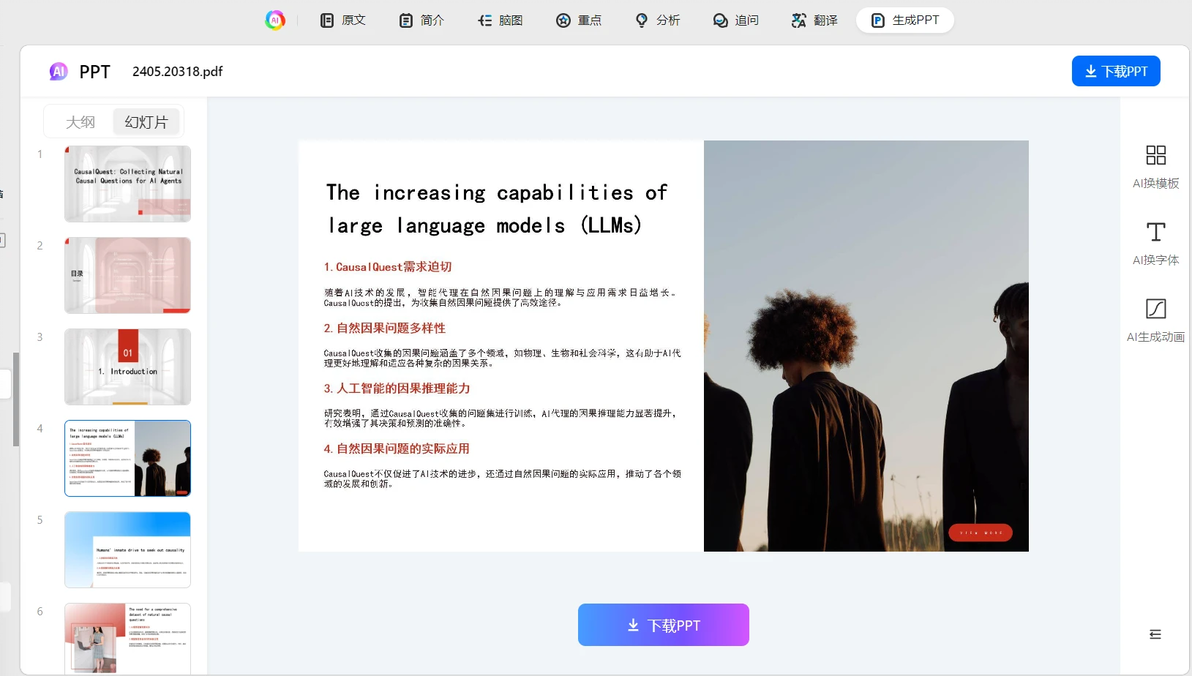The image size is (1192, 676).
Task: Switch to the 大纲 outline tab
Action: (80, 122)
